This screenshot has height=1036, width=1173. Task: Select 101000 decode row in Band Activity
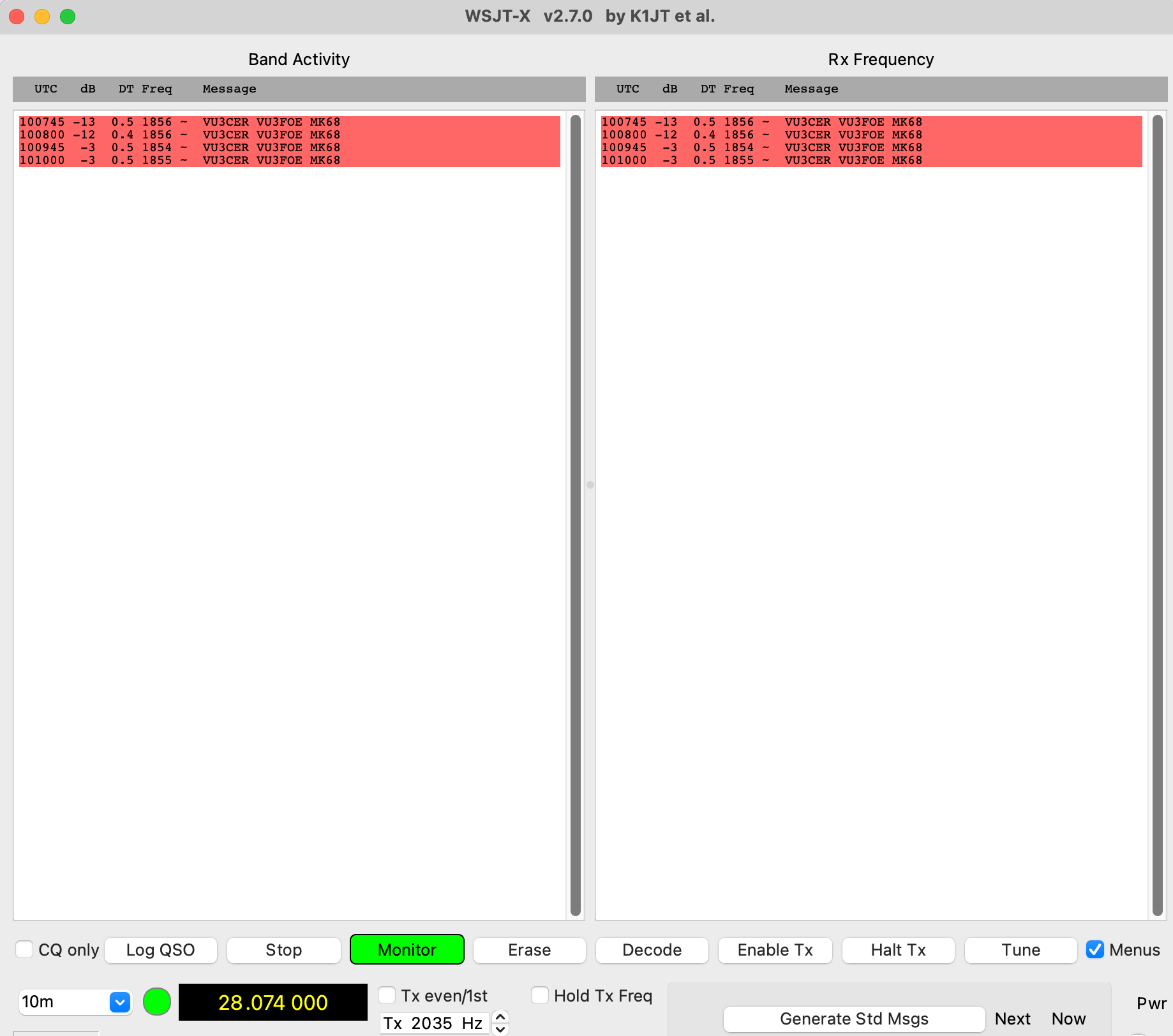[x=290, y=160]
